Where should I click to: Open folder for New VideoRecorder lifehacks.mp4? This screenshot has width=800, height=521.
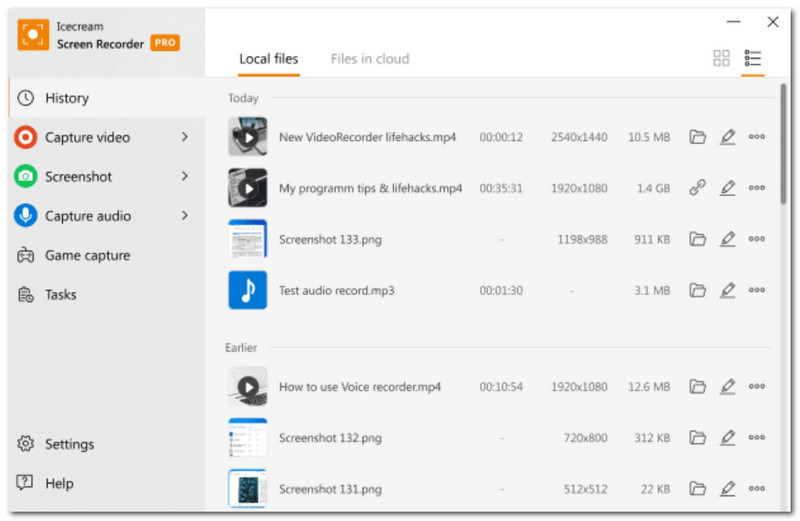pyautogui.click(x=697, y=137)
